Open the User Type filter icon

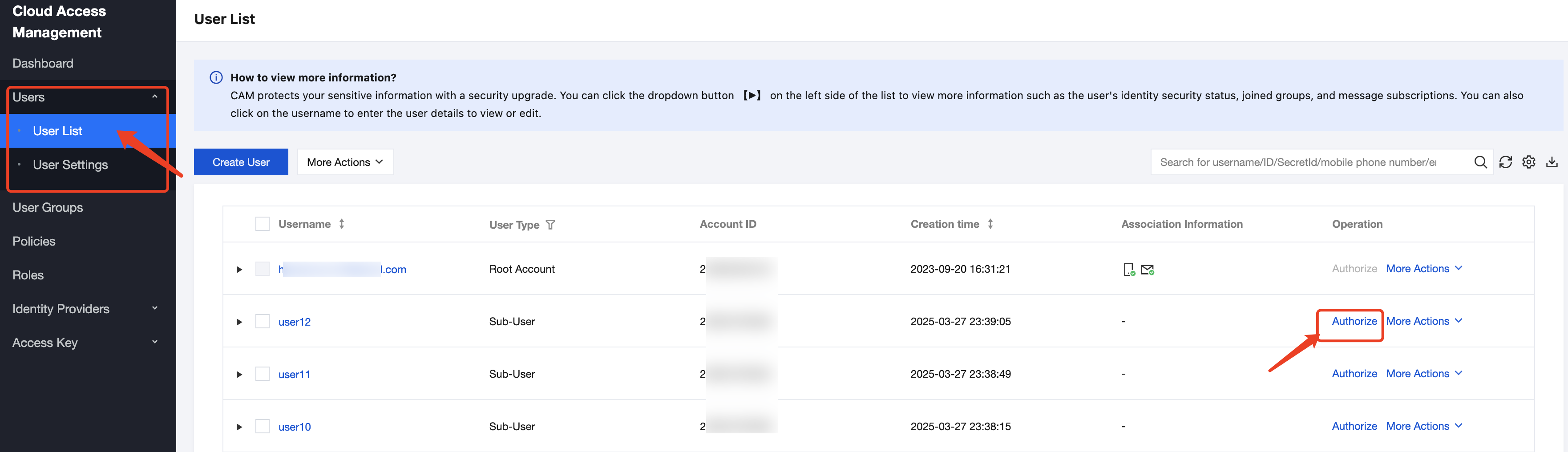coord(550,225)
